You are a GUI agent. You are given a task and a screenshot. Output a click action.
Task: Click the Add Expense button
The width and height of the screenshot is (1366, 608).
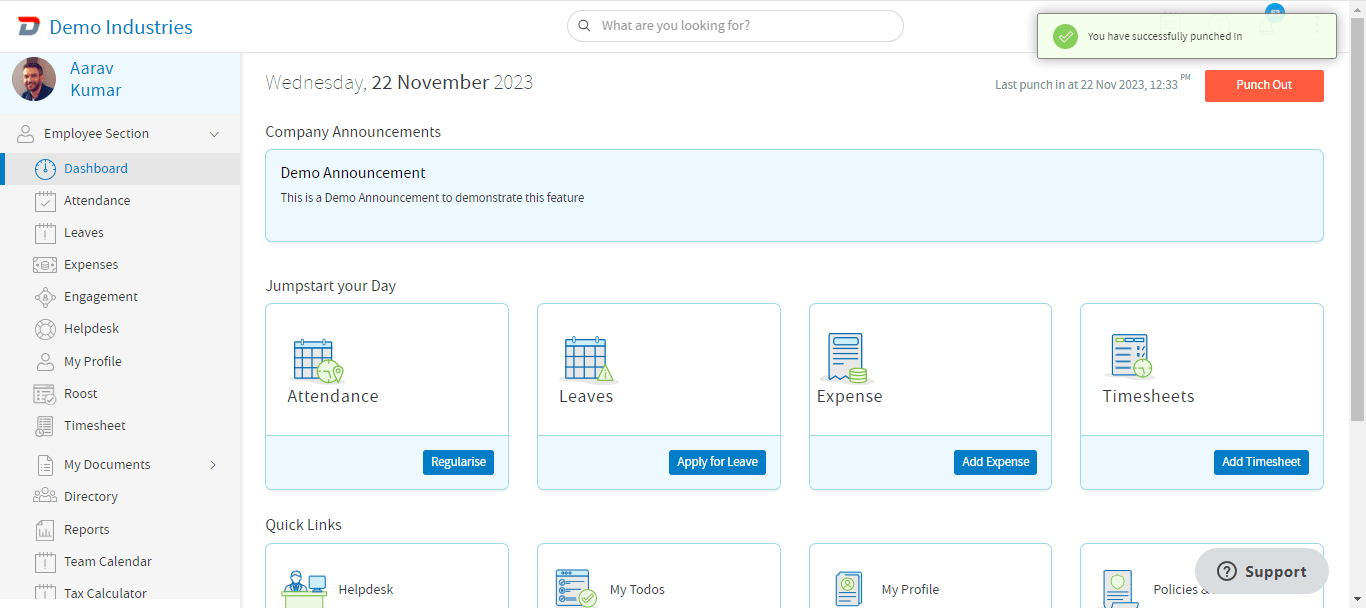(995, 462)
